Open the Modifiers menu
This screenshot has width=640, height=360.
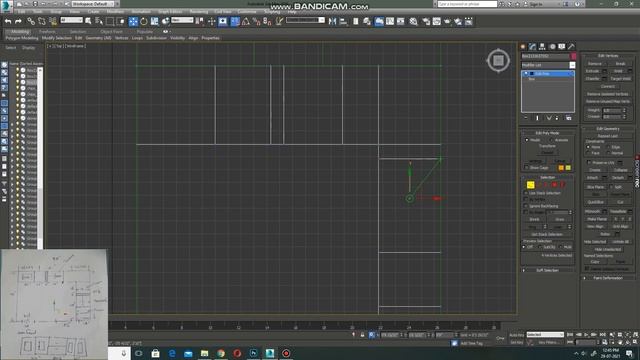click(x=115, y=12)
